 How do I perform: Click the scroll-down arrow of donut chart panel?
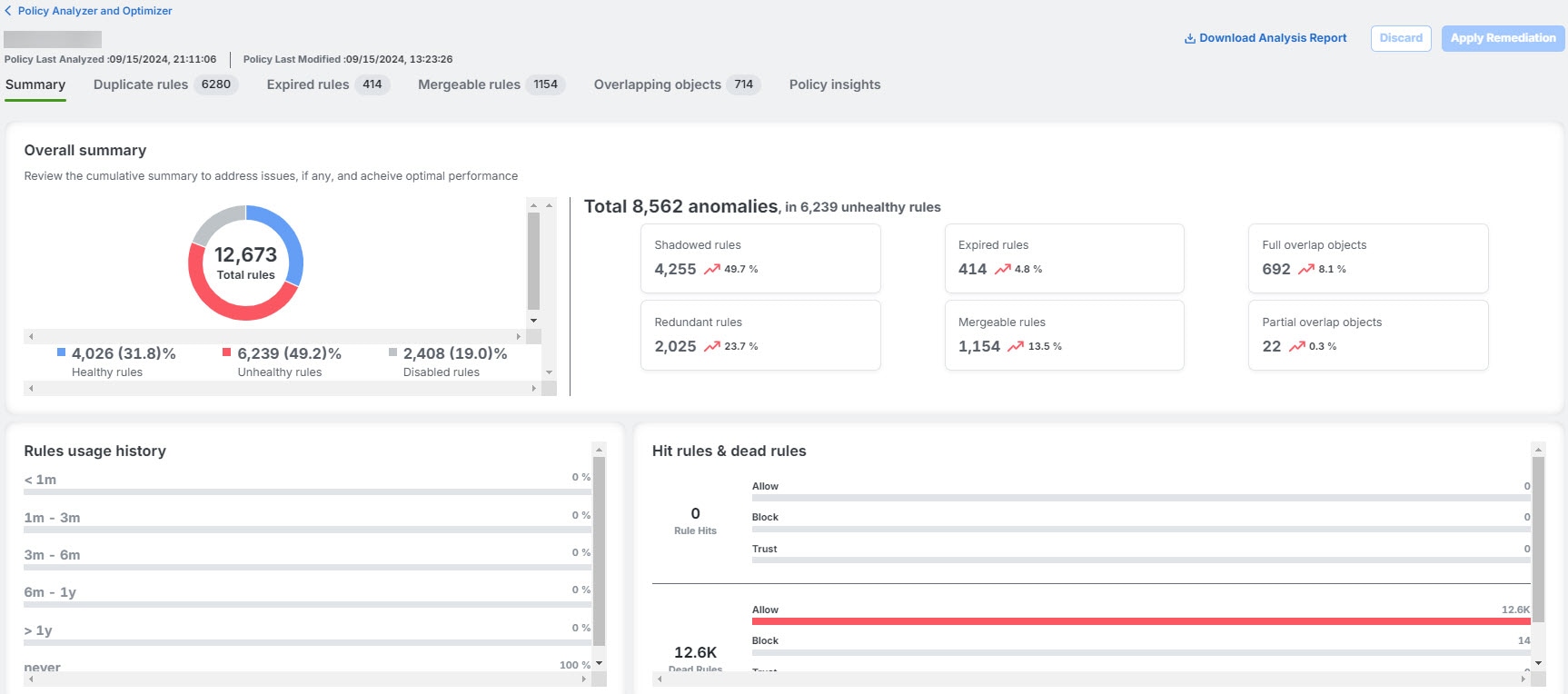point(533,321)
